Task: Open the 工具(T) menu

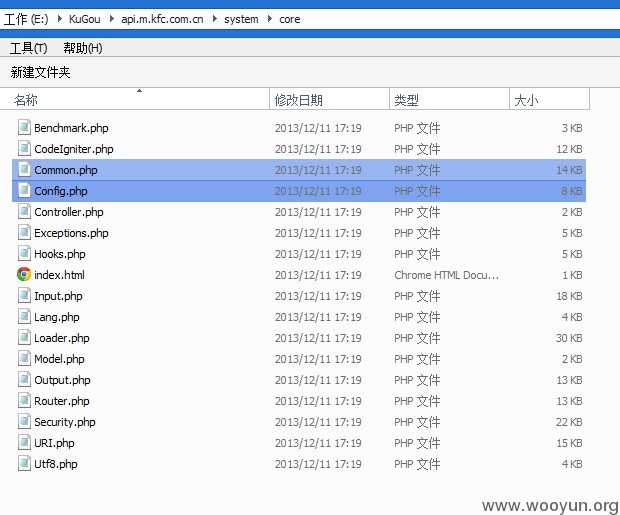Action: 28,48
